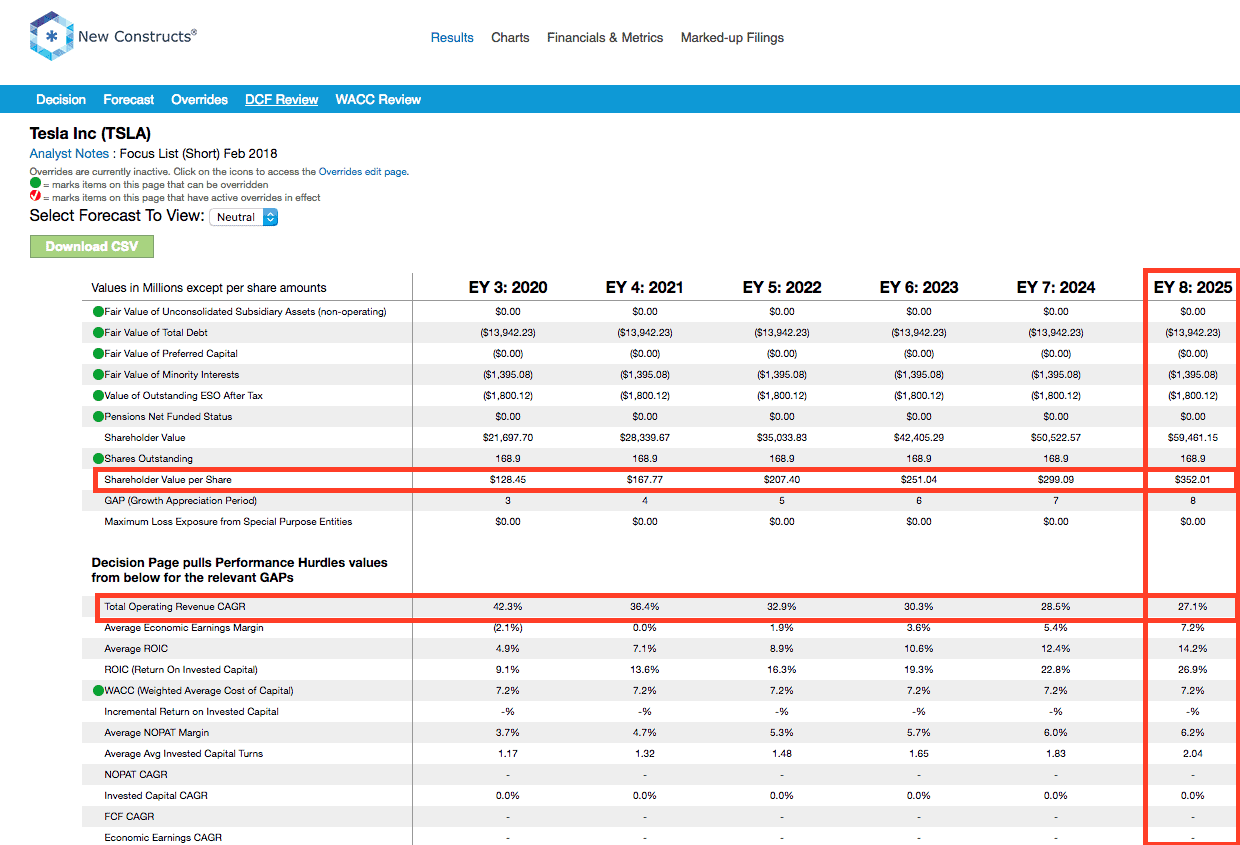
Task: Follow the Overrides edit page link
Action: click(362, 172)
